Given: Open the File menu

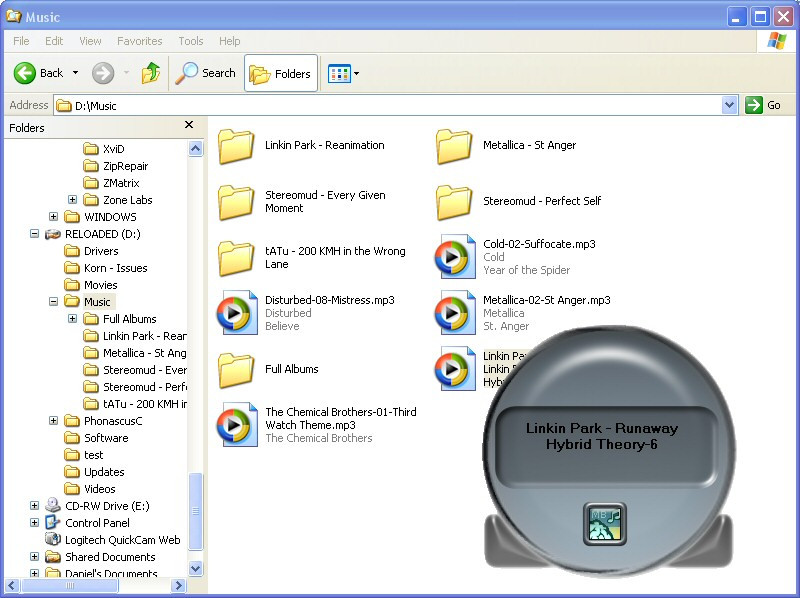Looking at the screenshot, I should (21, 41).
